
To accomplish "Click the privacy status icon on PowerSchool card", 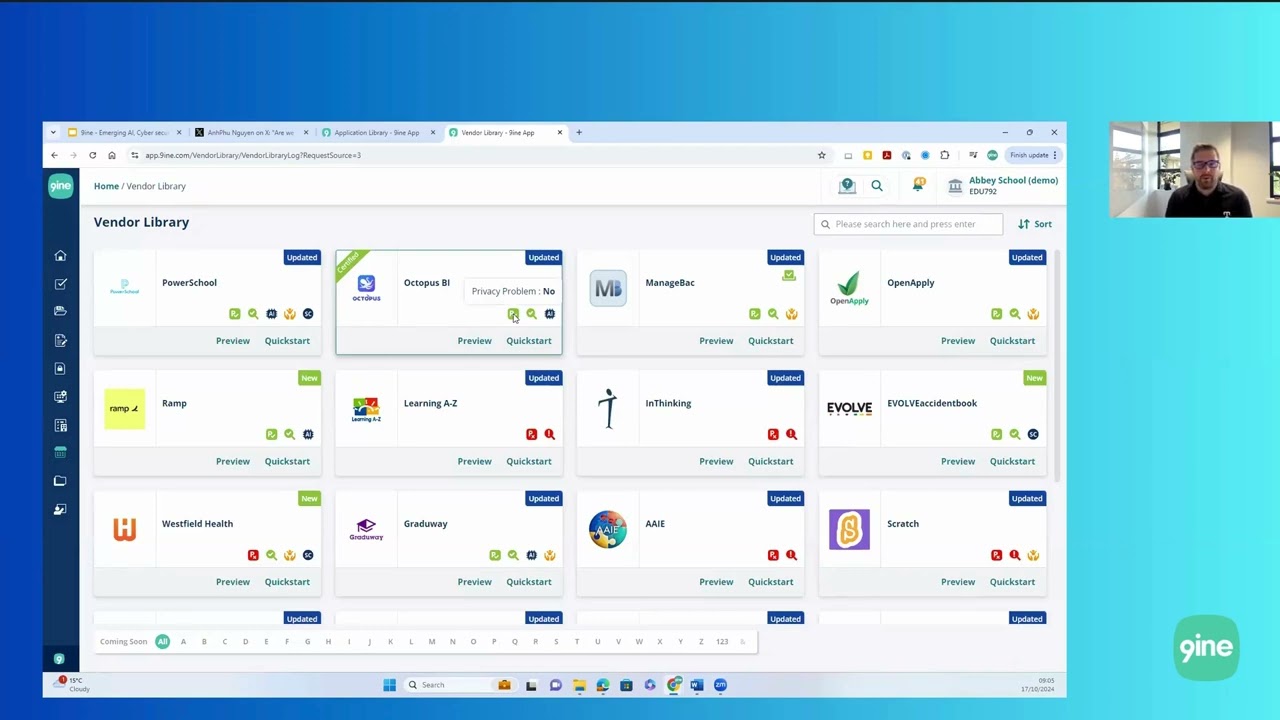I will tap(235, 314).
